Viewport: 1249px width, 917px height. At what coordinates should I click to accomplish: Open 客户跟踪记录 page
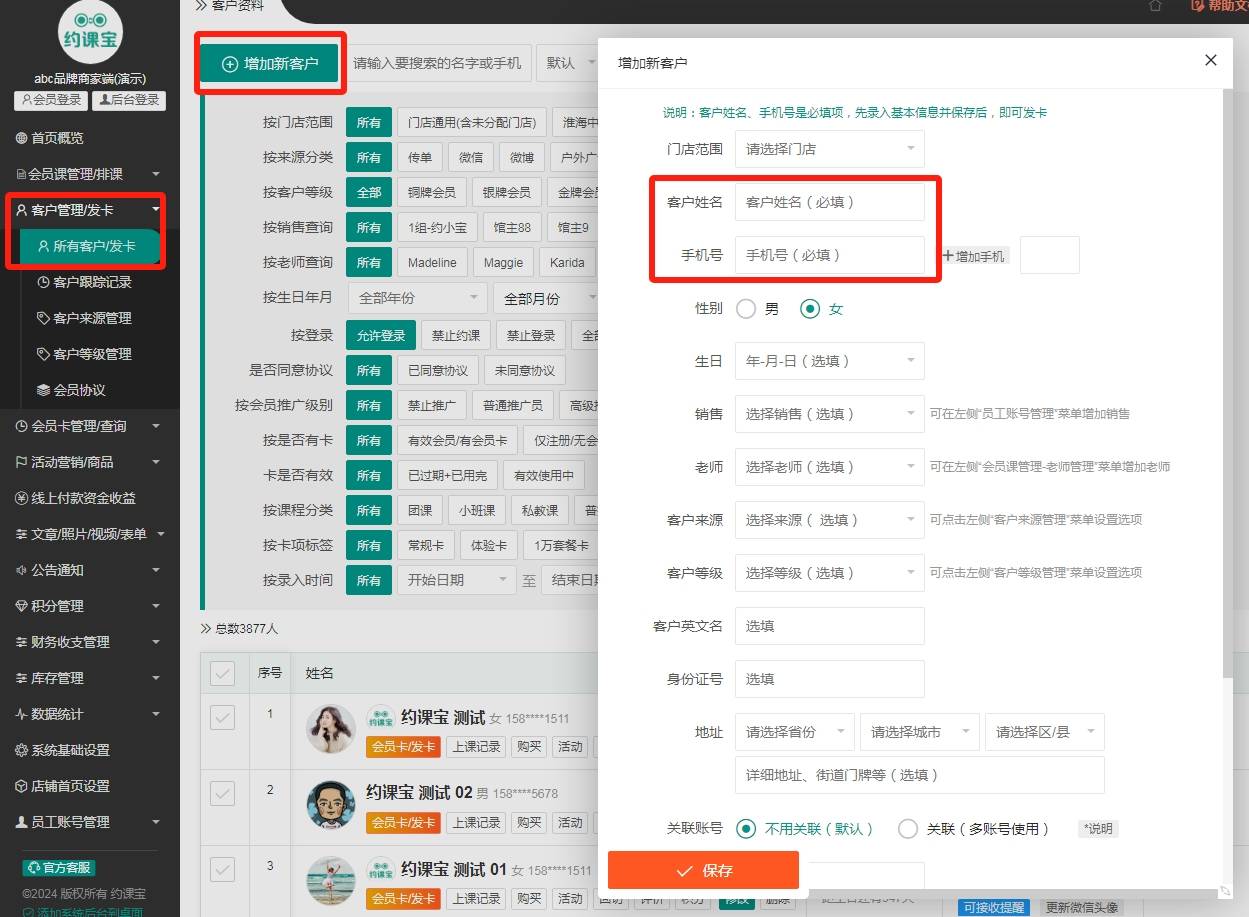[92, 282]
